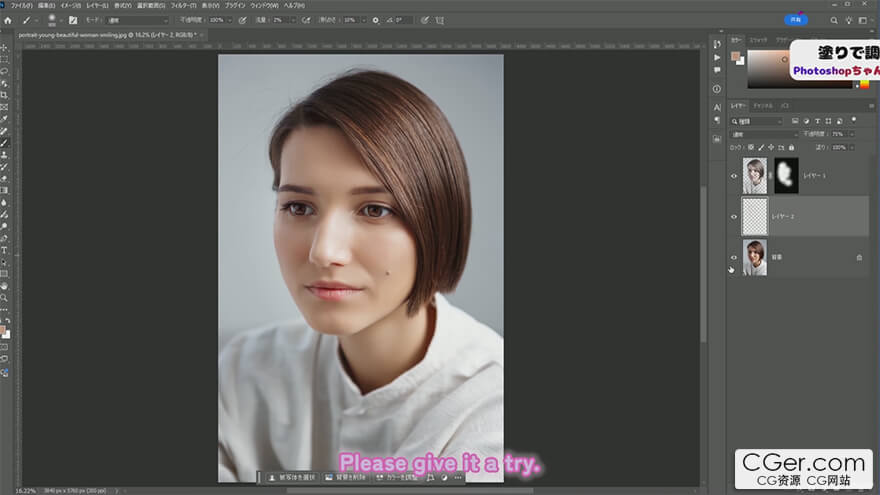The height and width of the screenshot is (495, 880).
Task: Expand the layer opacity dropdown arrow
Action: pyautogui.click(x=851, y=133)
